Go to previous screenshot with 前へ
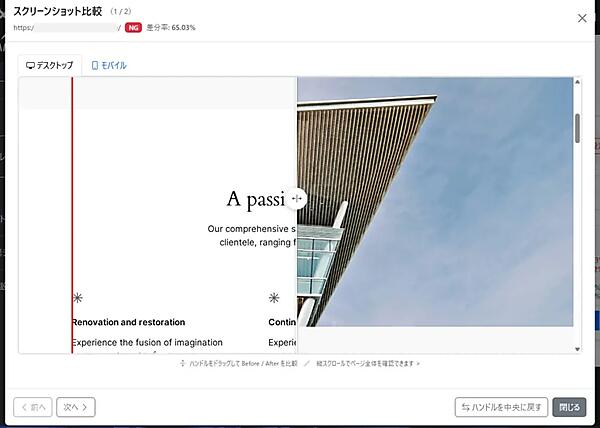This screenshot has width=600, height=428. [x=32, y=406]
